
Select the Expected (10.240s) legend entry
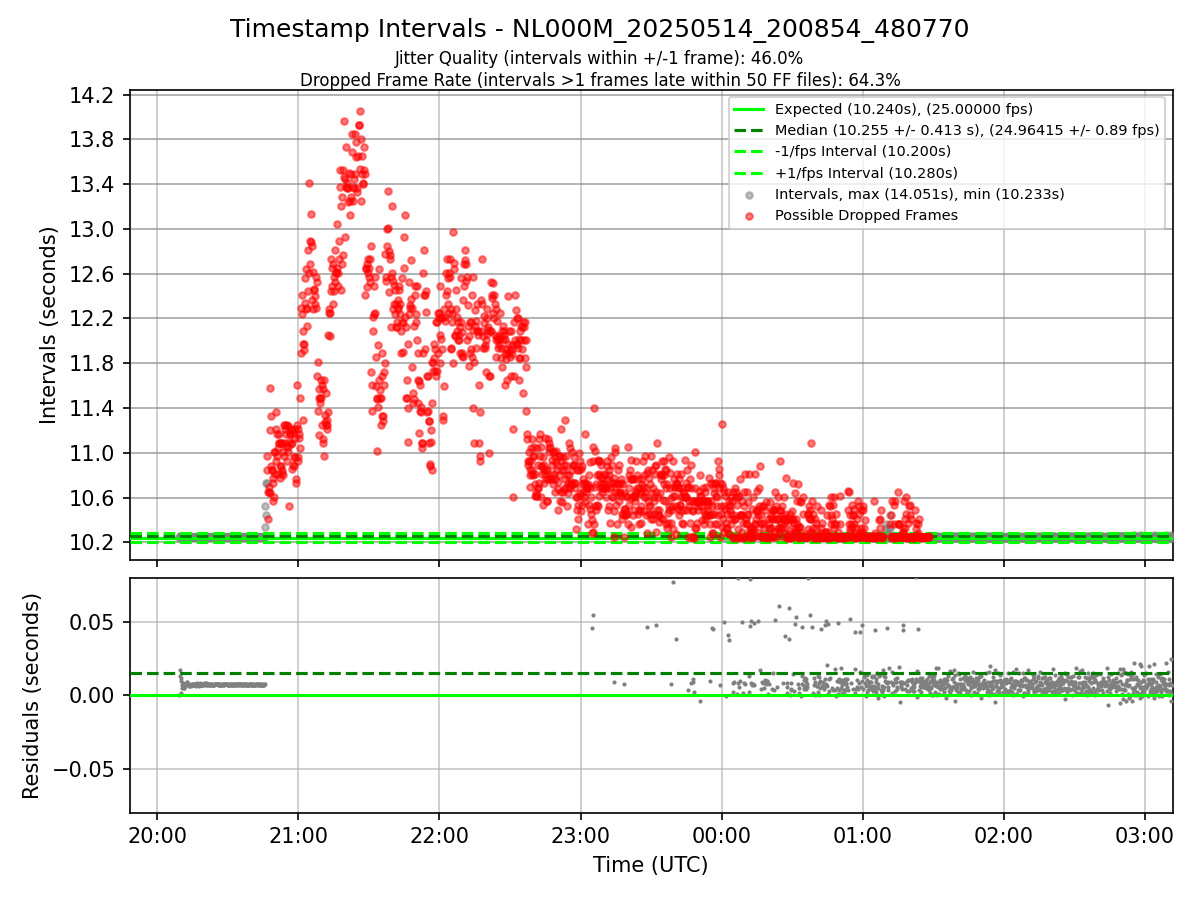point(904,109)
